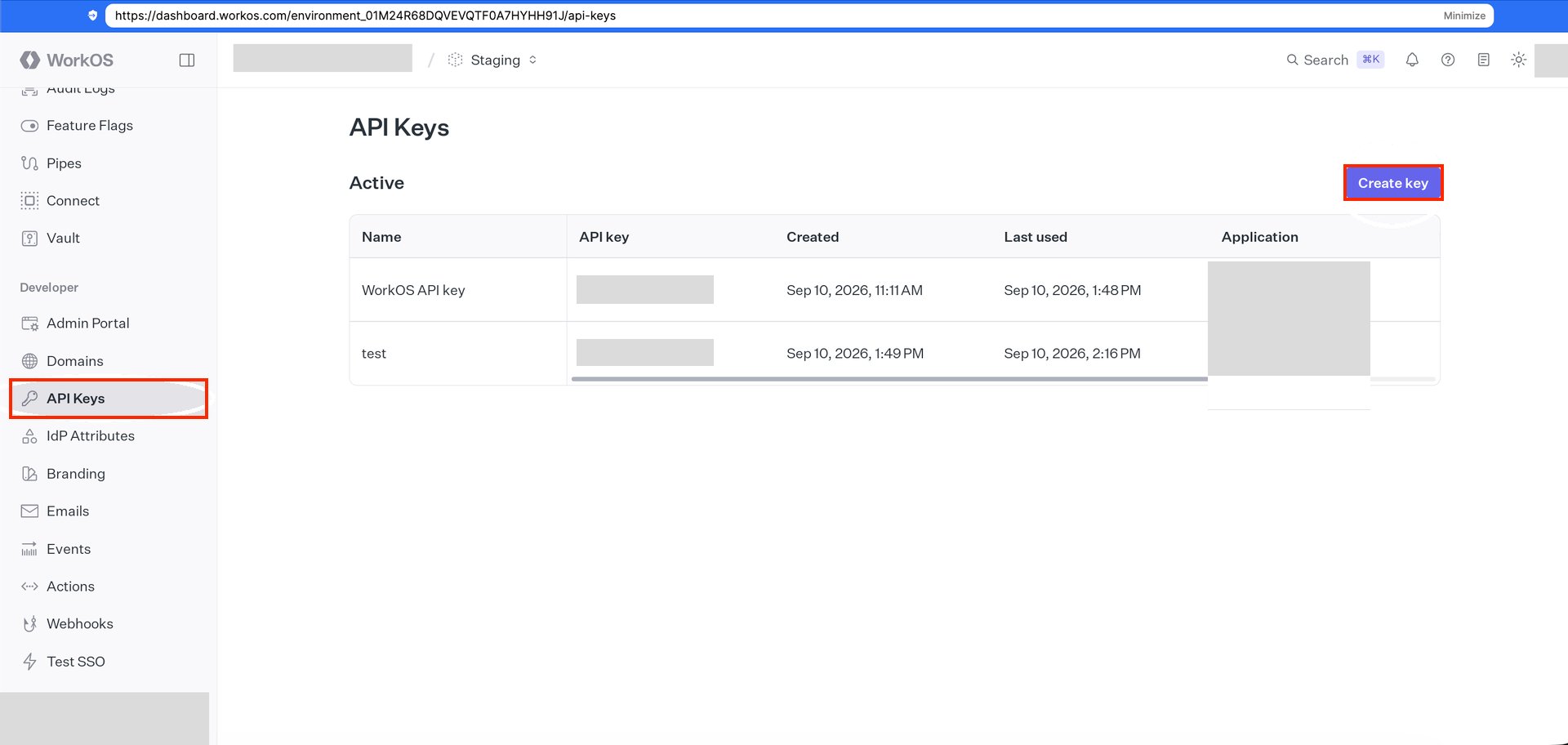Click the search magnifier icon
This screenshot has width=1568, height=745.
point(1292,60)
